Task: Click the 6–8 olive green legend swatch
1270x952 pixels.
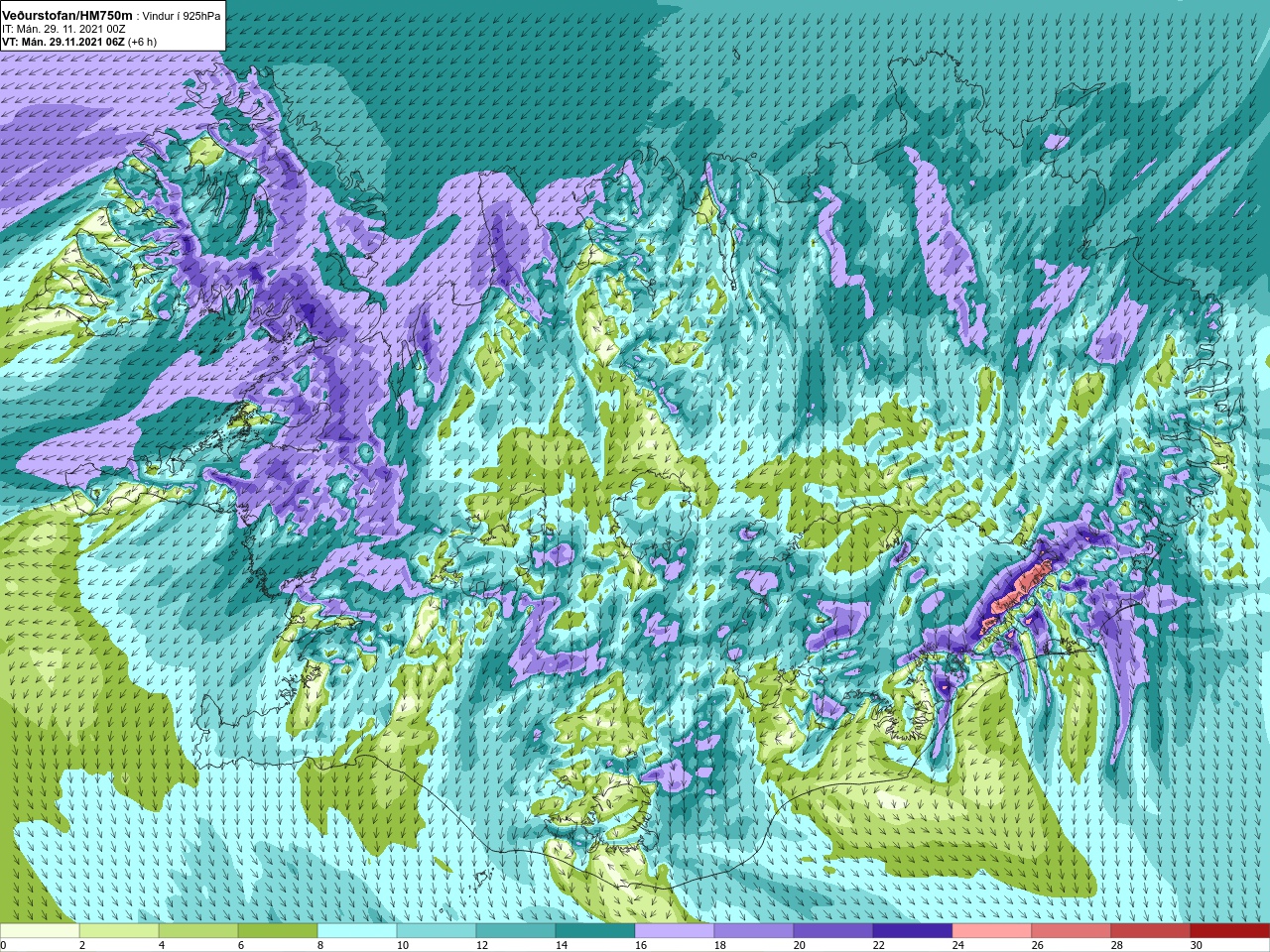Action: pos(278,930)
